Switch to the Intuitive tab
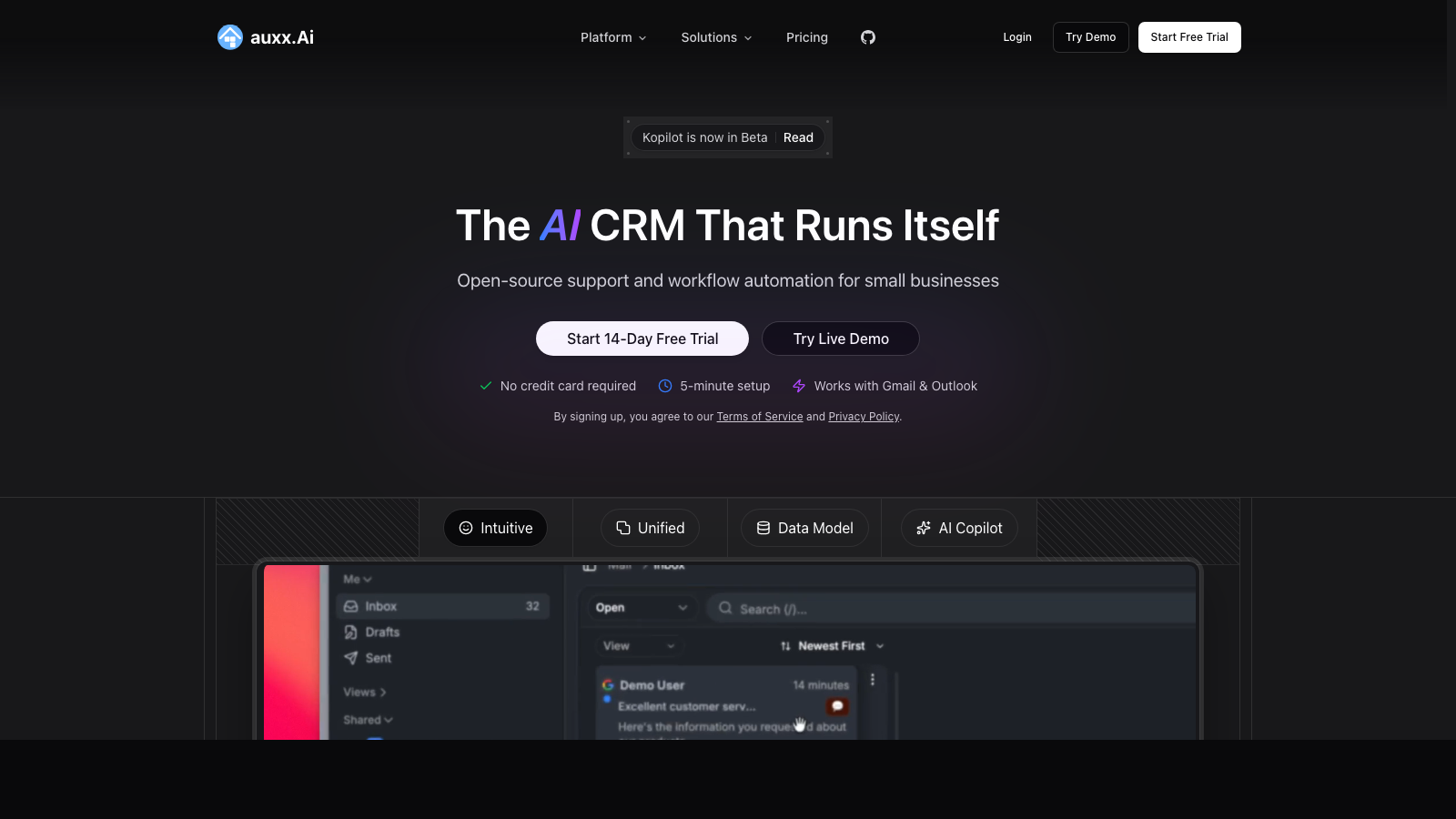The height and width of the screenshot is (819, 1456). pyautogui.click(x=495, y=528)
